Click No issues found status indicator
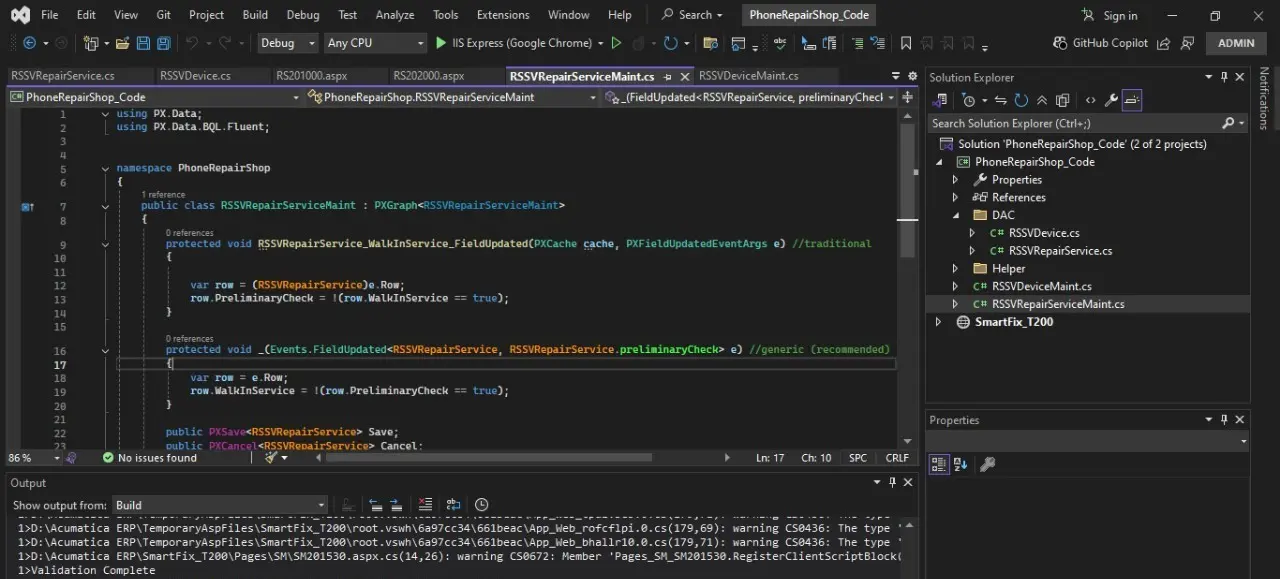The height and width of the screenshot is (579, 1280). 149,458
